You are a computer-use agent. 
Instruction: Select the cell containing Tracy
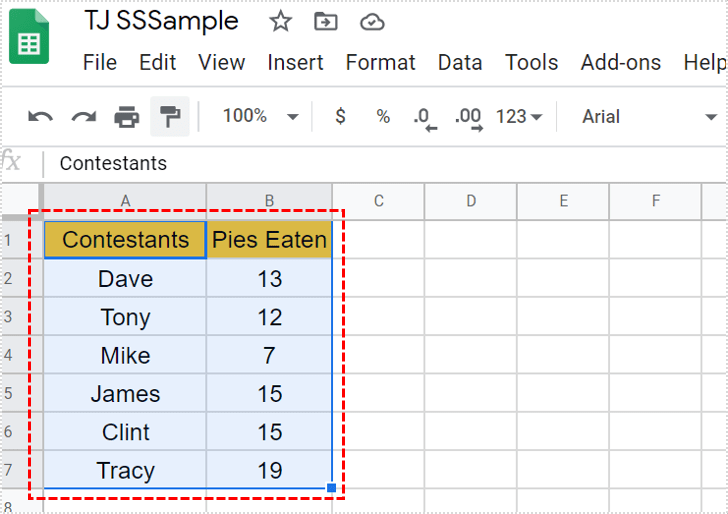(125, 470)
